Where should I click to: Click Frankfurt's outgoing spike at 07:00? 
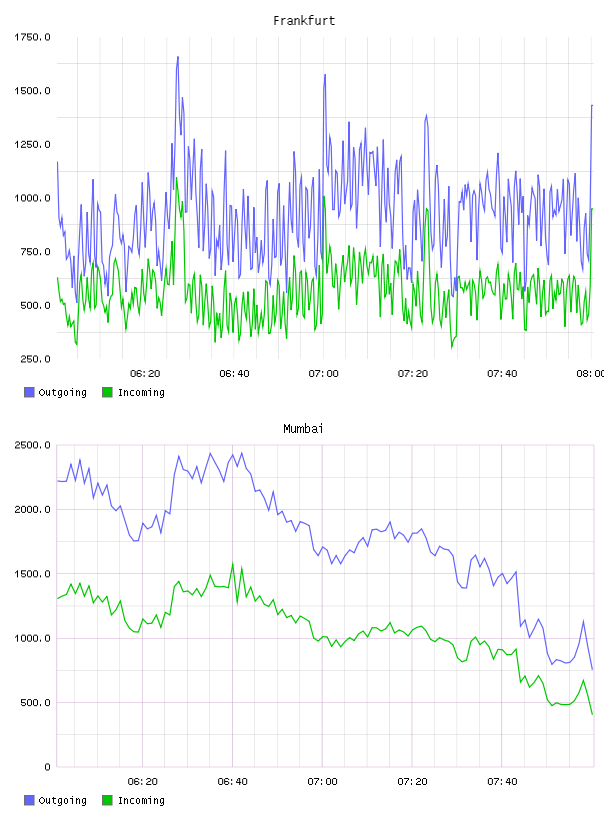tap(325, 75)
